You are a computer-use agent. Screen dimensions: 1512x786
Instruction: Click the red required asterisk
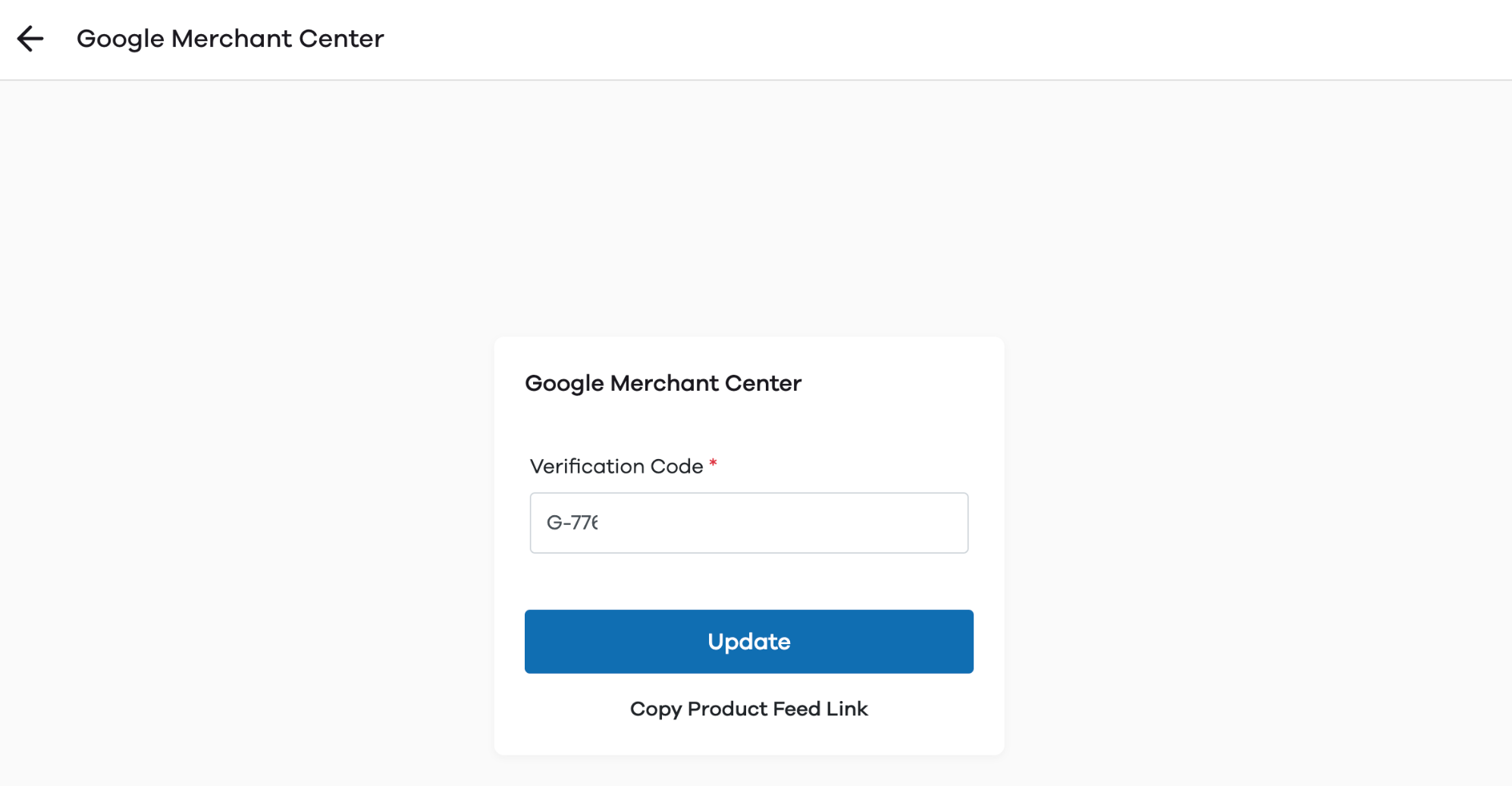[713, 463]
